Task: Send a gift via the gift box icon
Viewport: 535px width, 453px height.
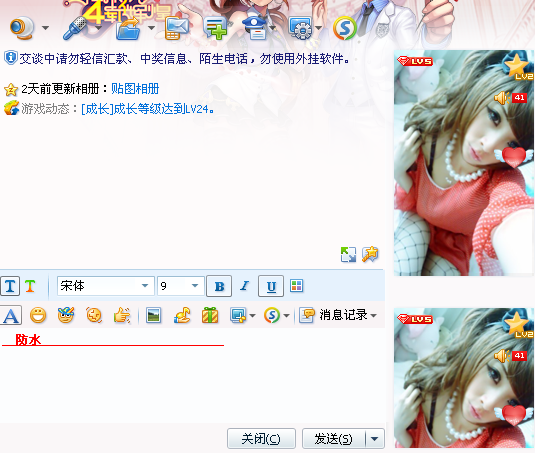Action: [210, 315]
